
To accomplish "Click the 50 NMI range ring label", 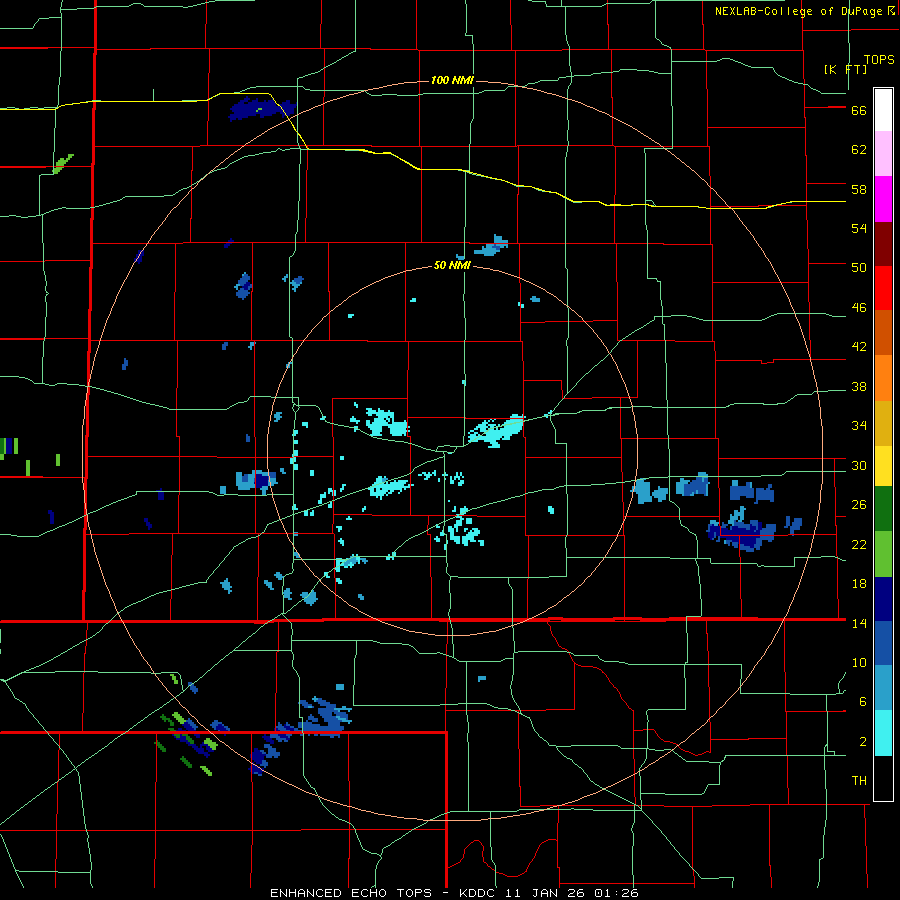I will point(452,265).
